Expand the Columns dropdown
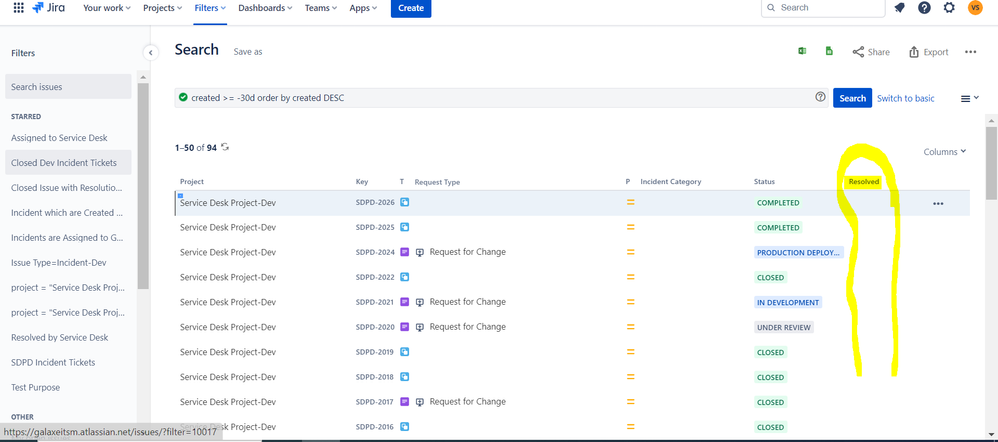The width and height of the screenshot is (998, 442). [x=945, y=152]
